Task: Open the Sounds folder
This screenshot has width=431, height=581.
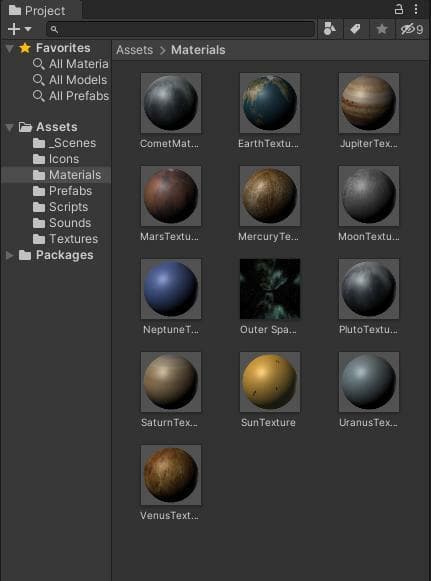Action: tap(70, 223)
